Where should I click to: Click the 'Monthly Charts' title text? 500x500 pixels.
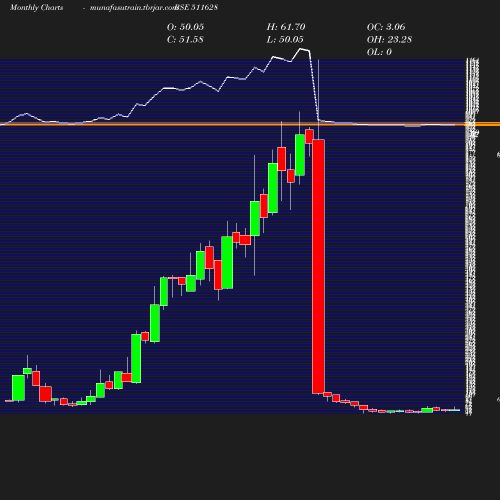pyautogui.click(x=37, y=8)
